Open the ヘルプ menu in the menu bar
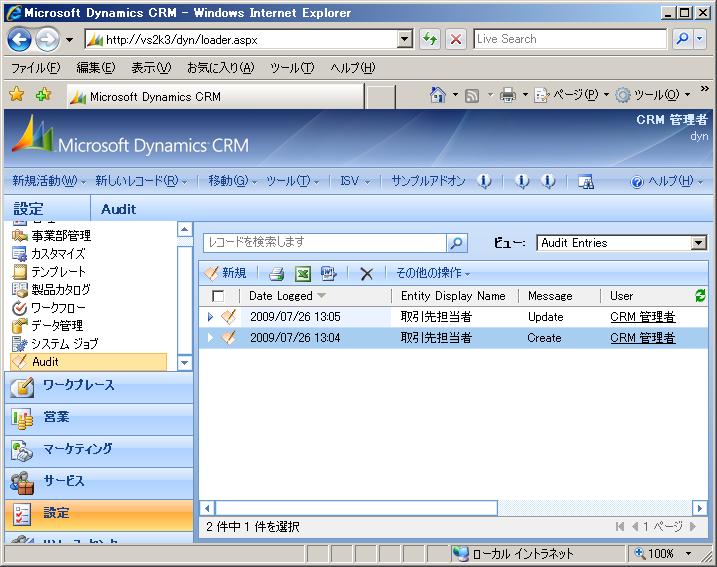 pyautogui.click(x=352, y=68)
